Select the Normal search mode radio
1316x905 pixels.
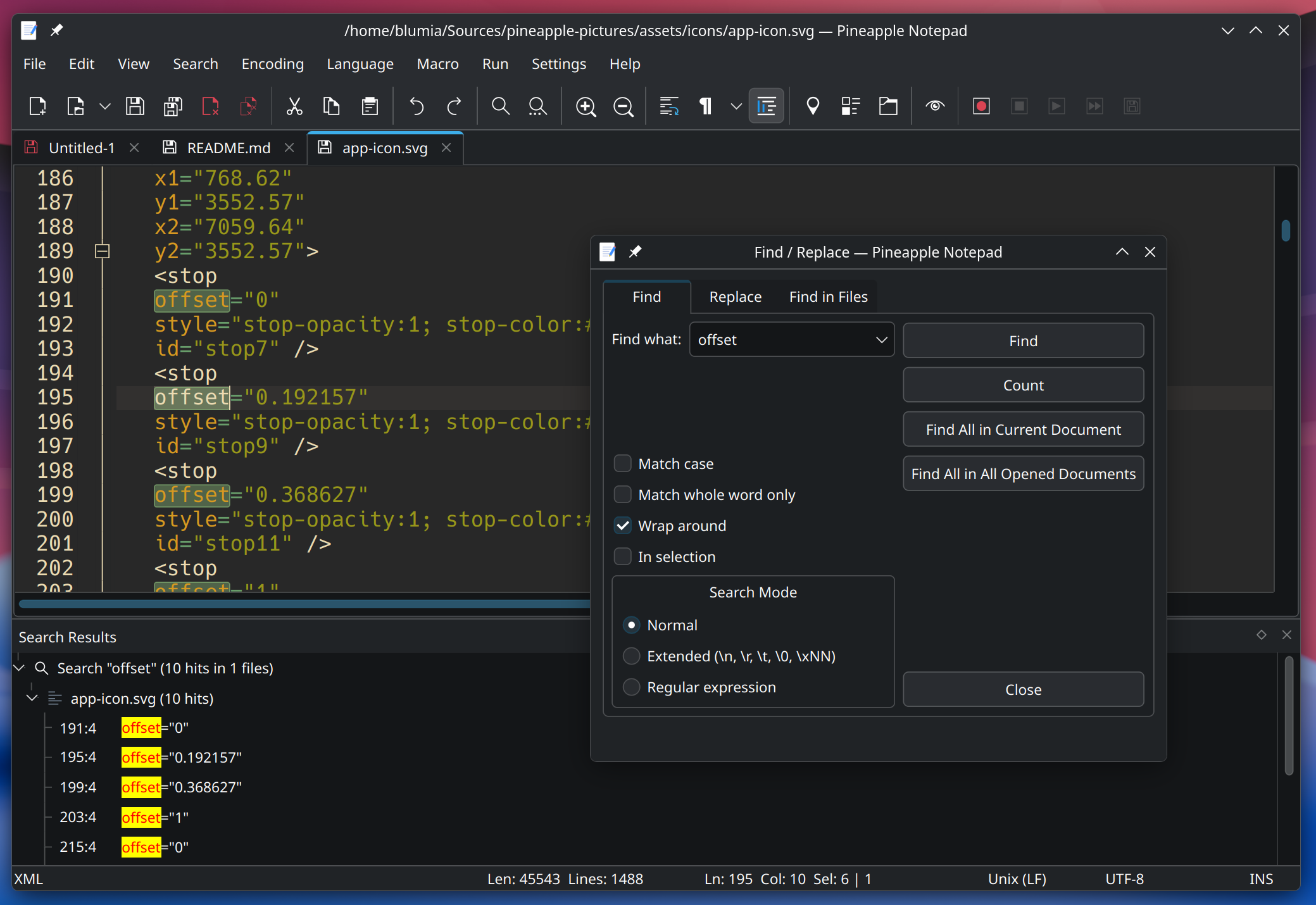631,625
